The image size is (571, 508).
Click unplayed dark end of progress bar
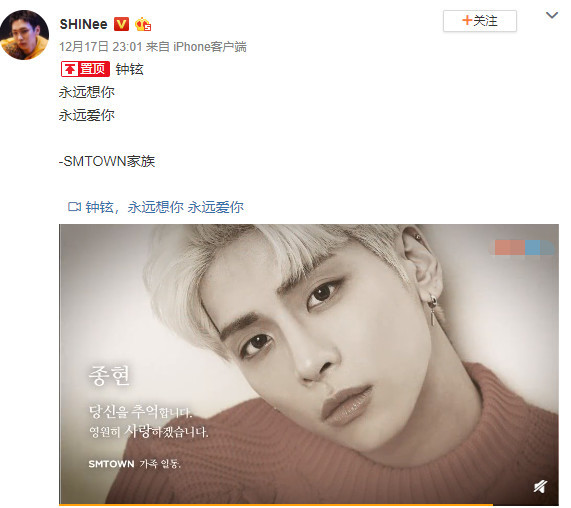coord(526,505)
